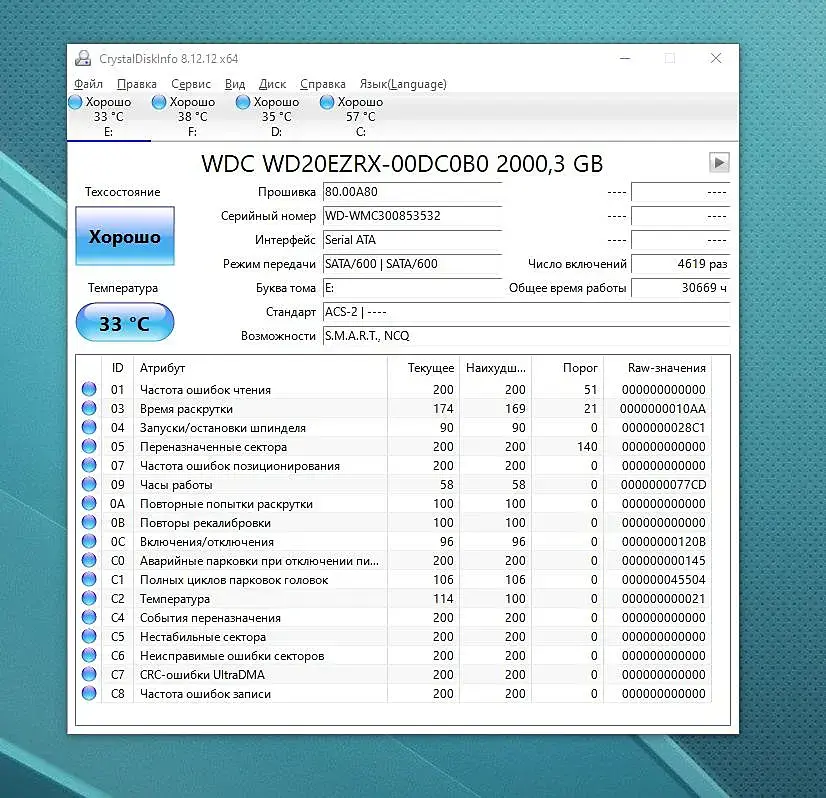Click the ID column header
This screenshot has width=826, height=798.
tap(117, 368)
